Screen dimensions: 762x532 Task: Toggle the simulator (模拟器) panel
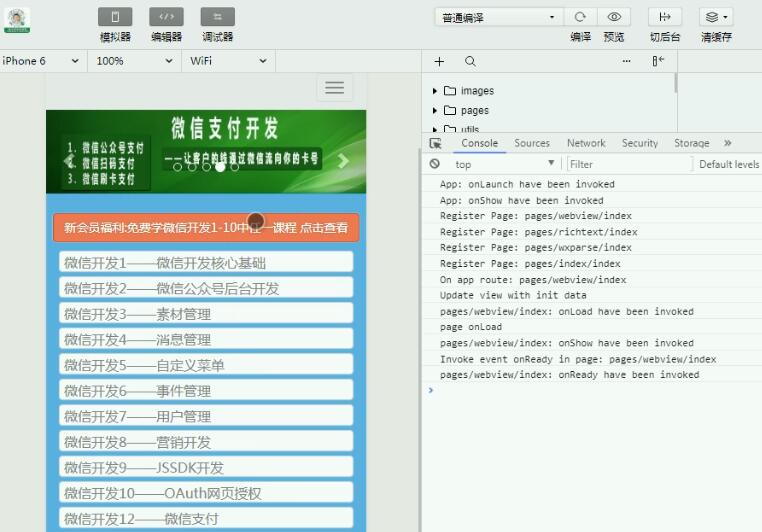[115, 17]
